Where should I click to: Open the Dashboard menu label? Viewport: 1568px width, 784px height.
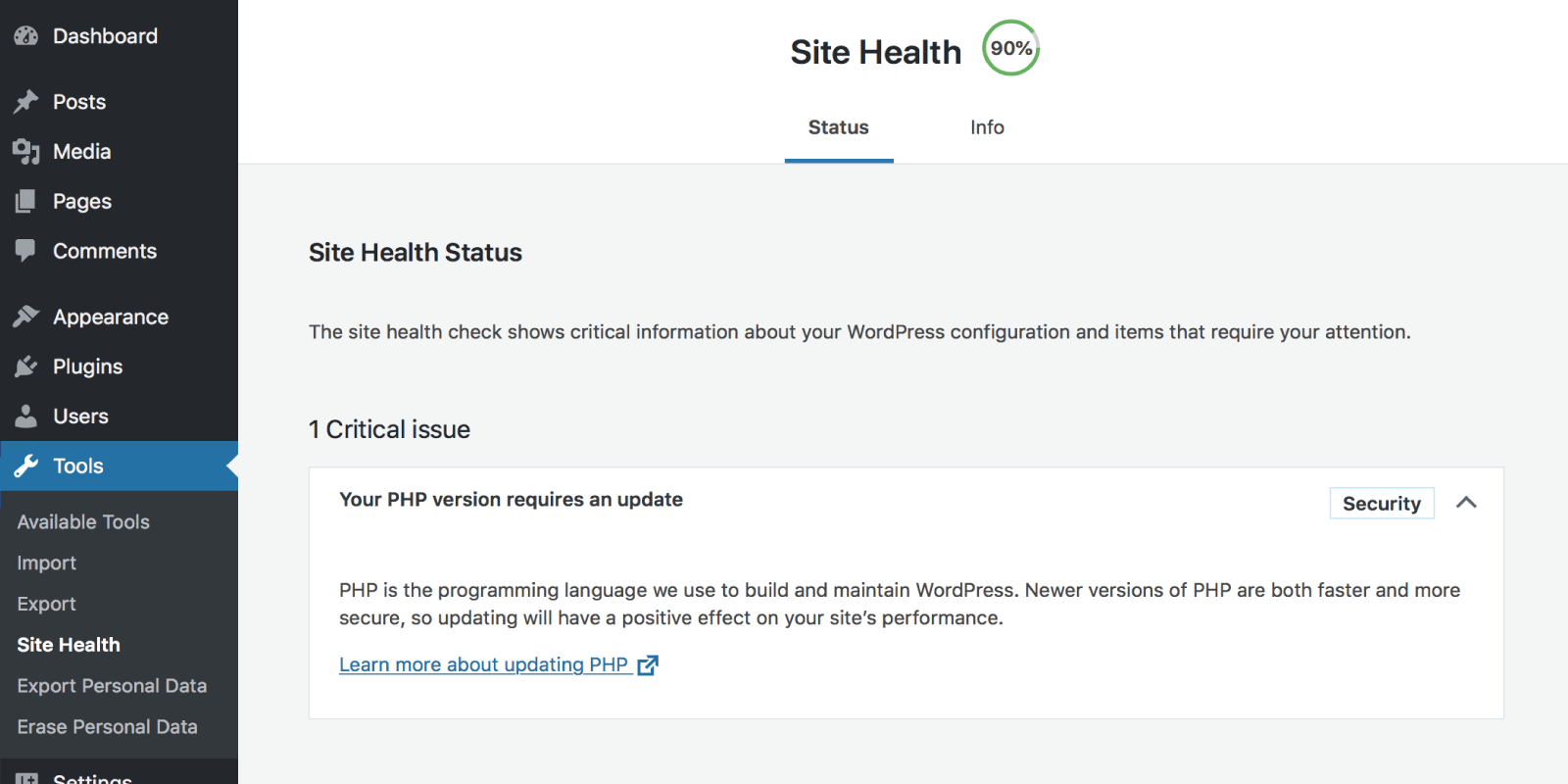[x=105, y=36]
